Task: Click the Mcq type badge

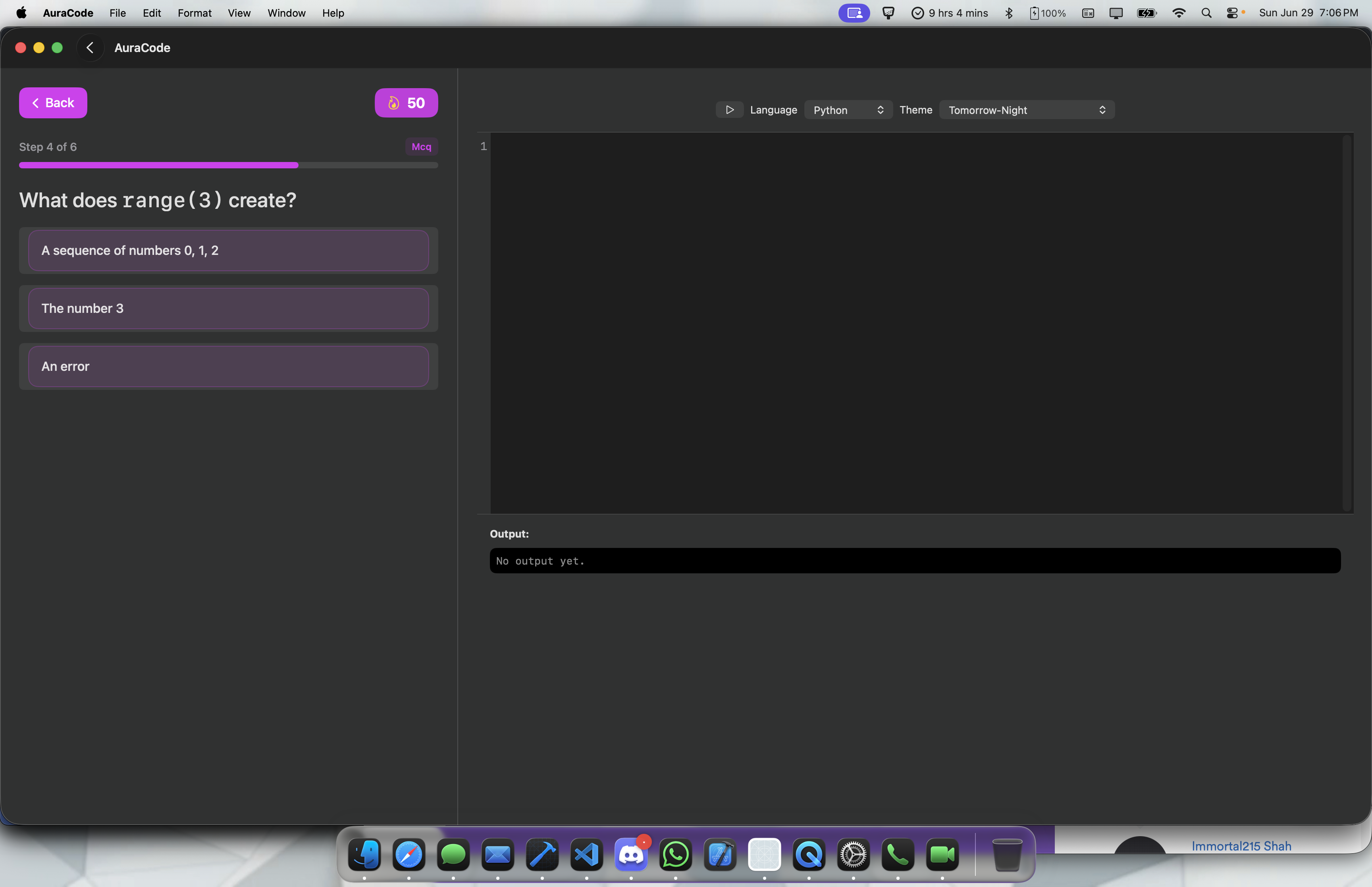Action: coord(421,147)
